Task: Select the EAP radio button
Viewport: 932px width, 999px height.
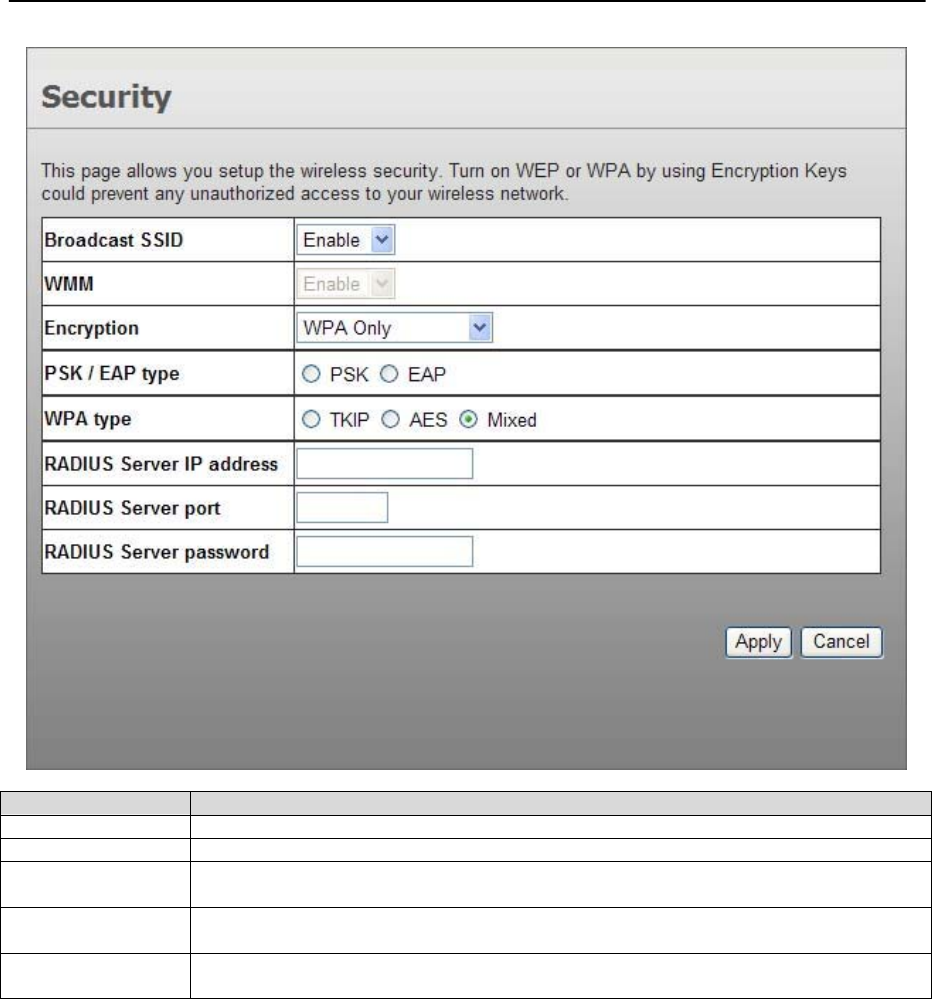Action: [x=388, y=375]
